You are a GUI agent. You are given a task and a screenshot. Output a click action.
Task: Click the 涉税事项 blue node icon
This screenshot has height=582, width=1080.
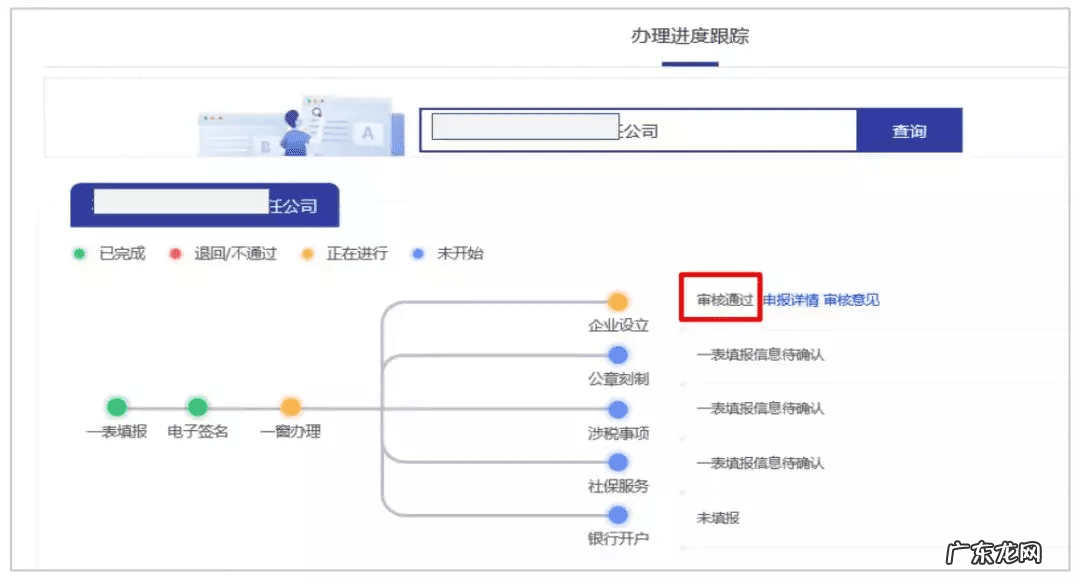point(617,409)
